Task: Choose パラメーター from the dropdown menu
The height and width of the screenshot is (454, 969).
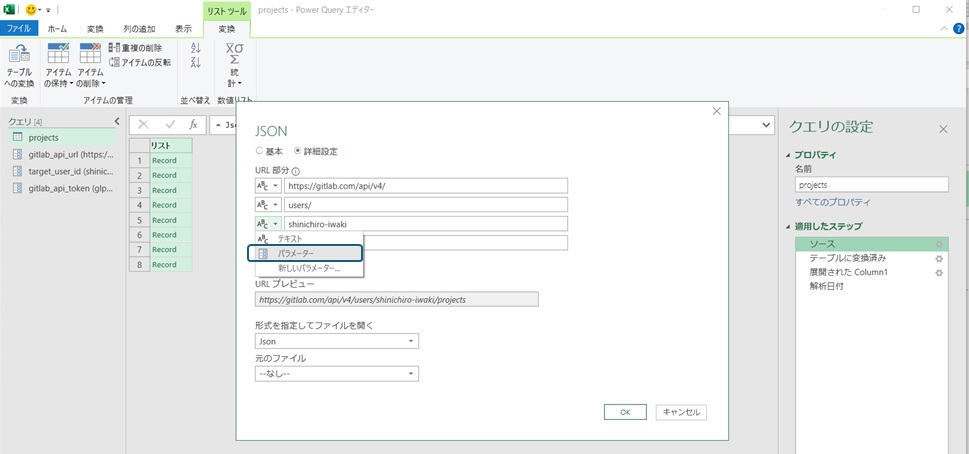Action: [305, 254]
